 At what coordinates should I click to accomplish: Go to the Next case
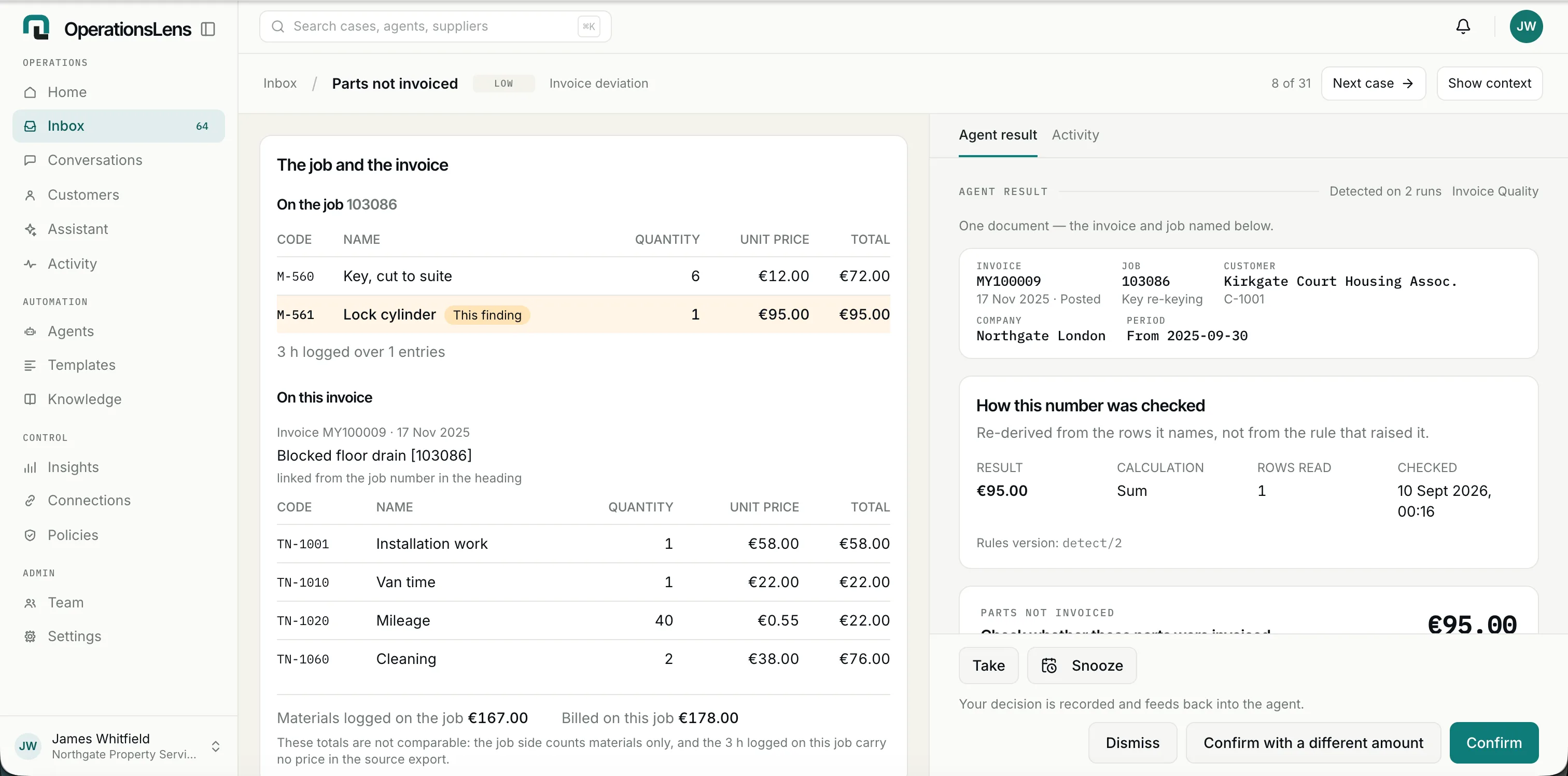coord(1373,83)
